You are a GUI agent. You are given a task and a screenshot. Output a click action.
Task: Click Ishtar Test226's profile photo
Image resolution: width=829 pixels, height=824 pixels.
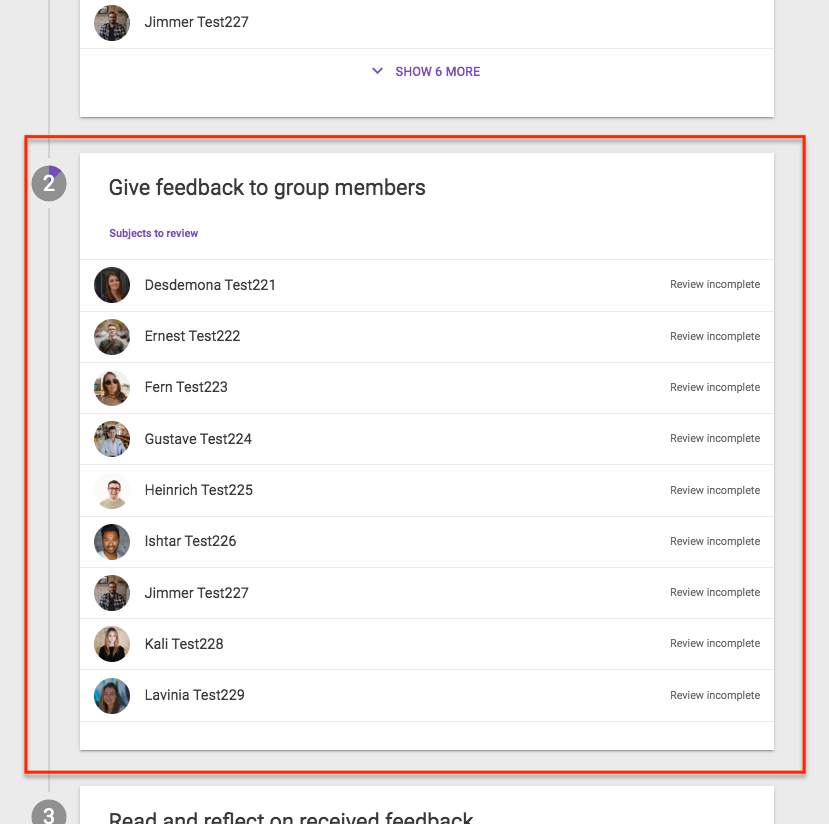click(112, 542)
